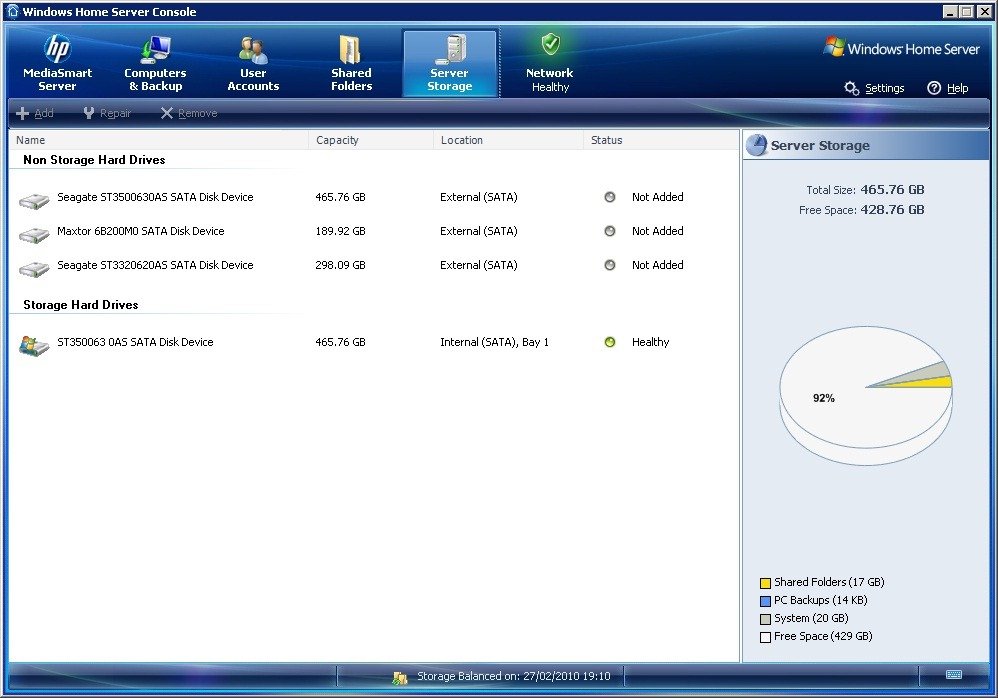This screenshot has width=998, height=698.
Task: Click the System (20 GB) legend label
Action: pos(812,618)
